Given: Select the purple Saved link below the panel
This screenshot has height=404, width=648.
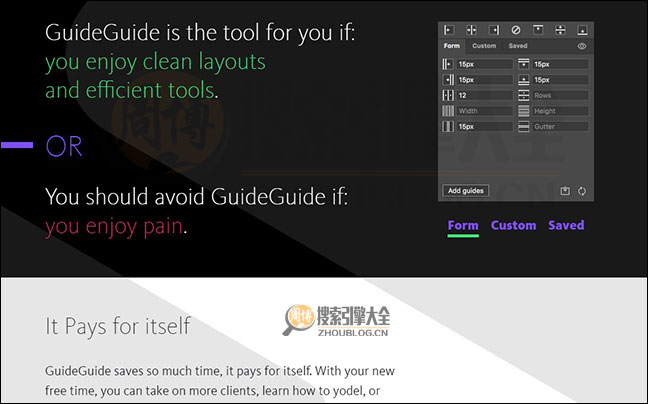Looking at the screenshot, I should pyautogui.click(x=566, y=226).
